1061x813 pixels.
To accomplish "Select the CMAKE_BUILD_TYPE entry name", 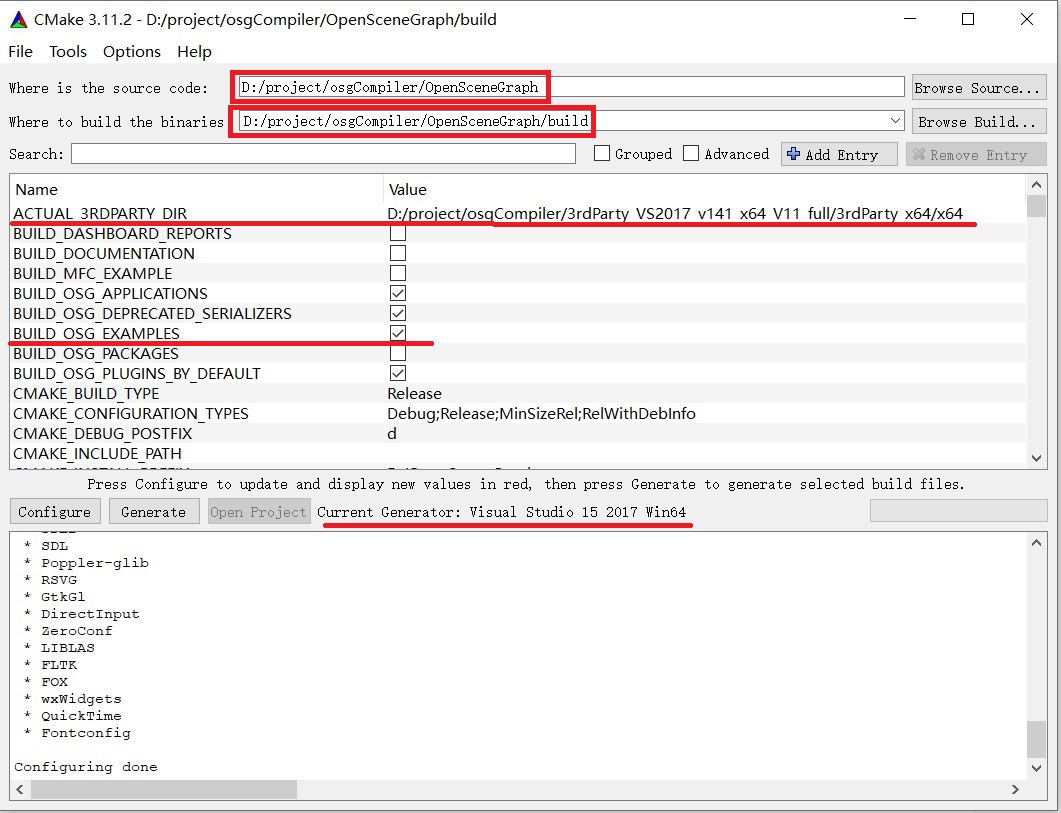I will coord(86,393).
